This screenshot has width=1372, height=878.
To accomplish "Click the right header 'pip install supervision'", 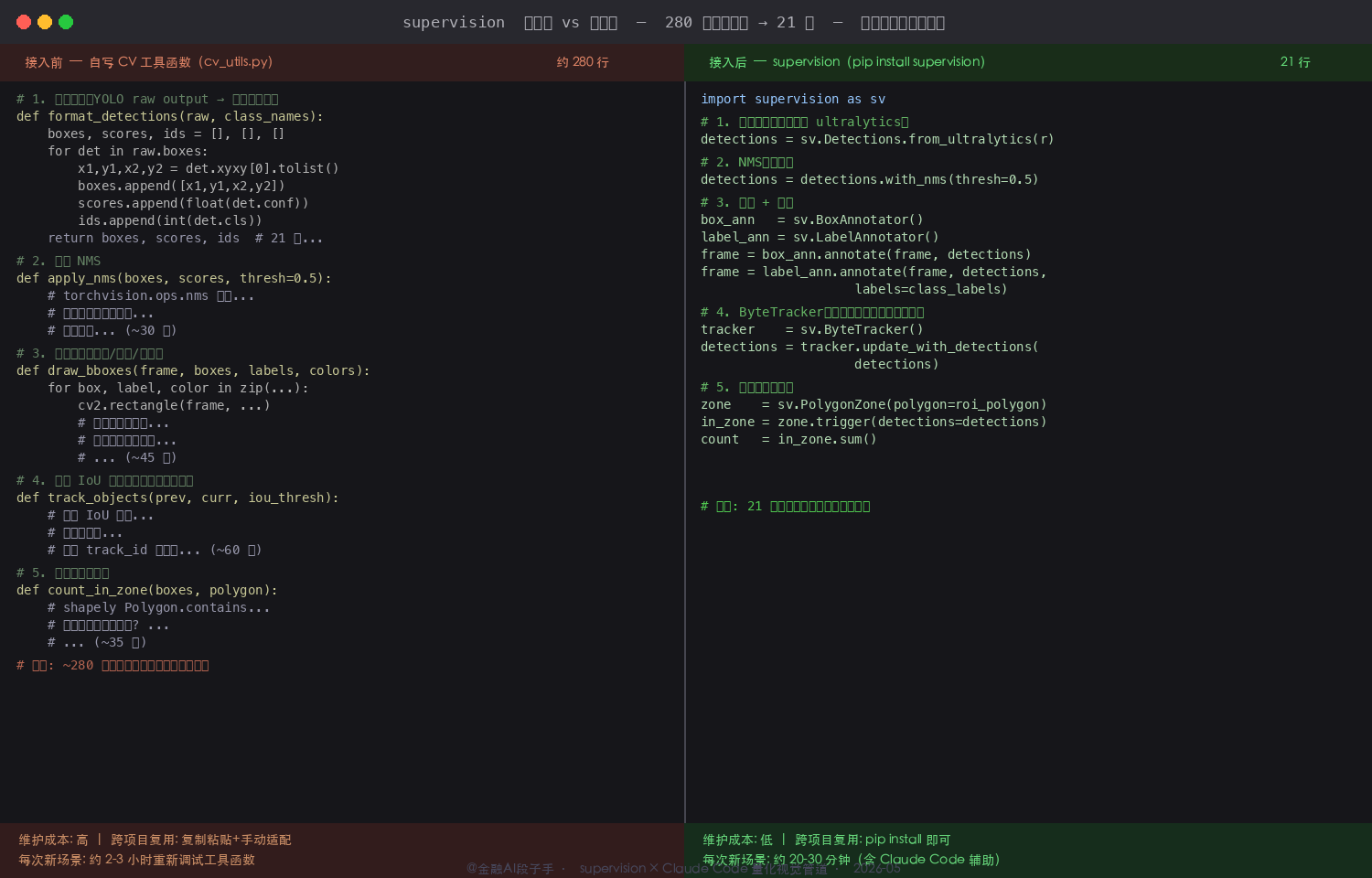I will [847, 62].
